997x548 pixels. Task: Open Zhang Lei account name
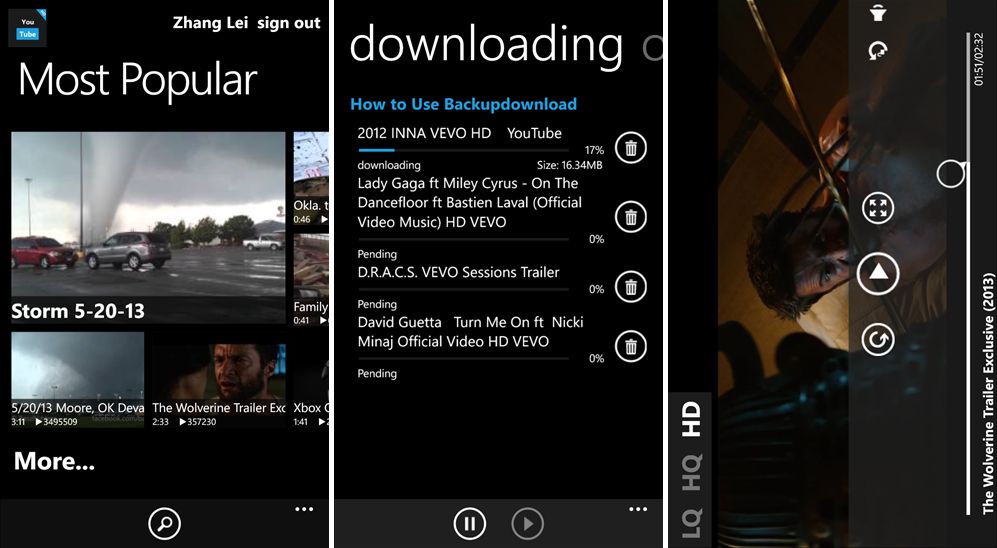pos(210,24)
